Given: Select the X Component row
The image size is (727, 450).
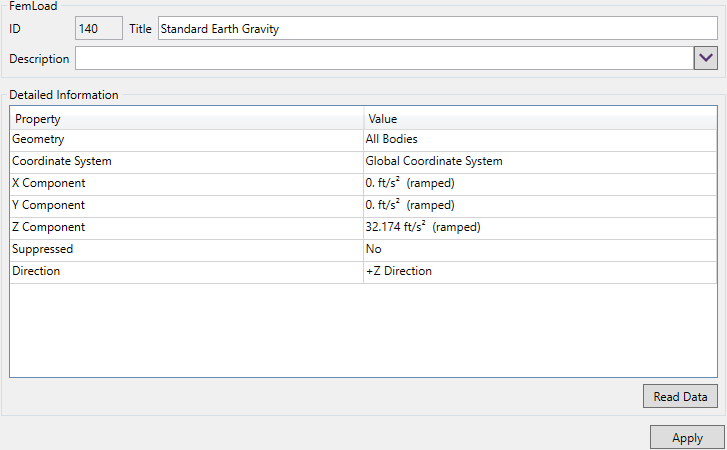Looking at the screenshot, I should tap(186, 183).
